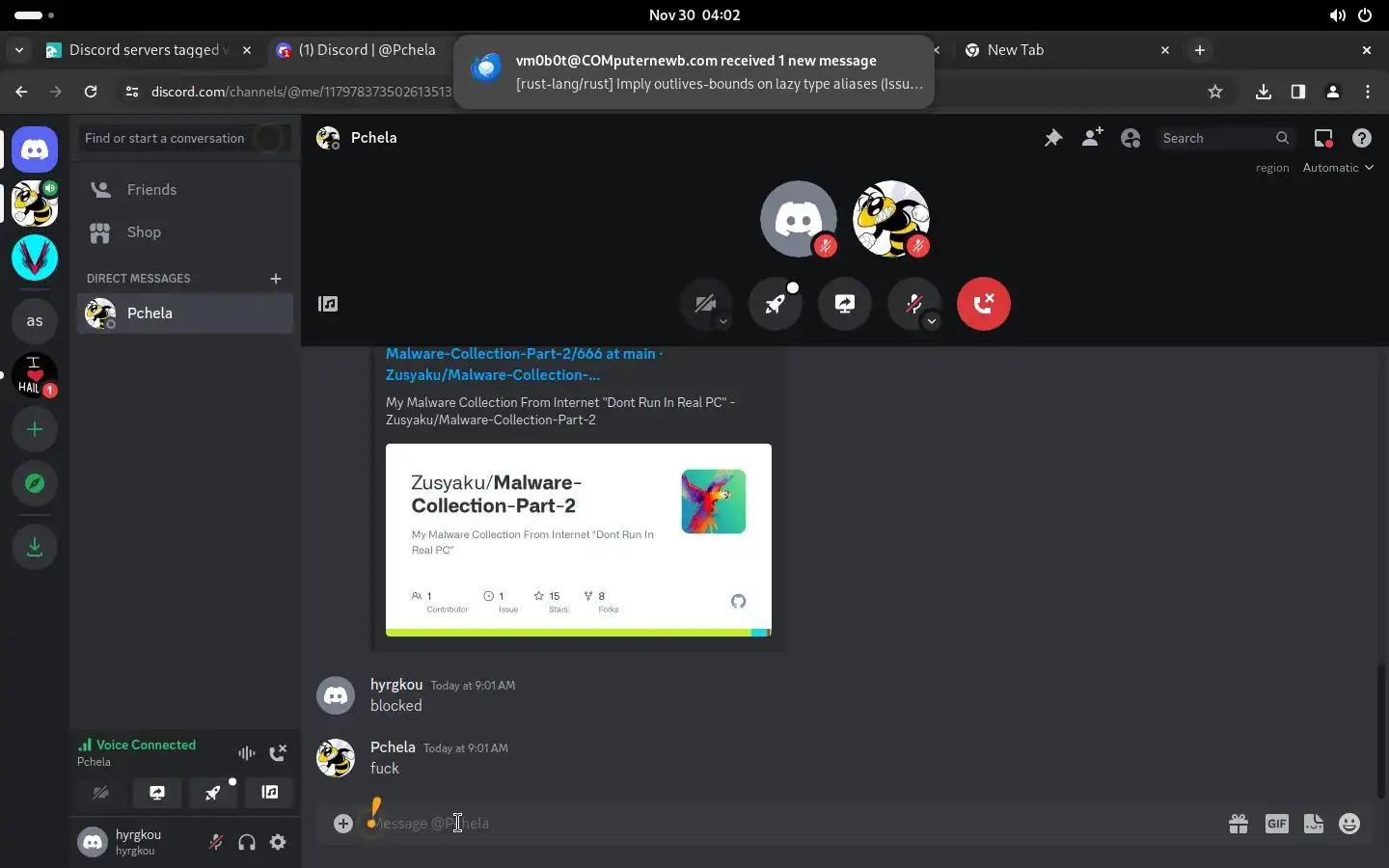Open Friends in sidebar

(185, 190)
